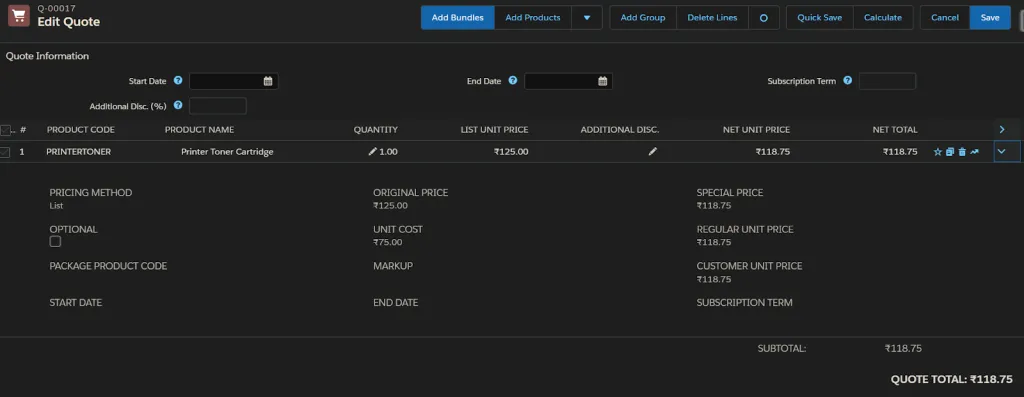Screen dimensions: 1024x397
Task: Select line 1 checkbox for PRINTERTONER
Action: (5, 152)
